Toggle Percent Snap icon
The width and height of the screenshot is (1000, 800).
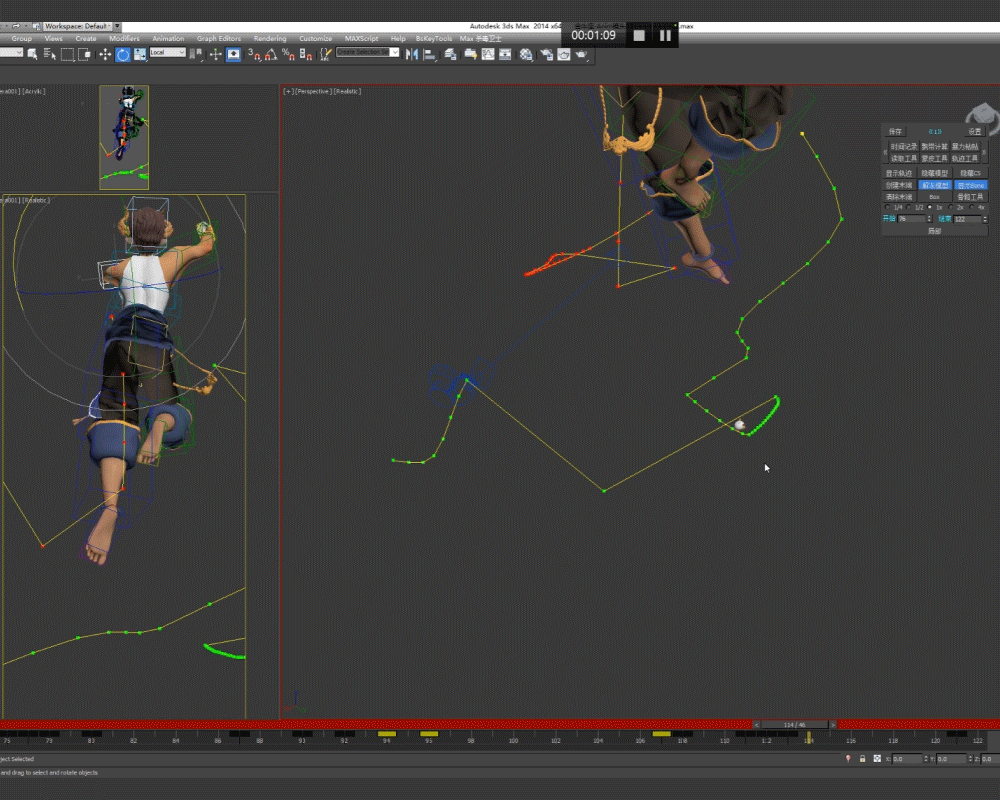[x=288, y=55]
